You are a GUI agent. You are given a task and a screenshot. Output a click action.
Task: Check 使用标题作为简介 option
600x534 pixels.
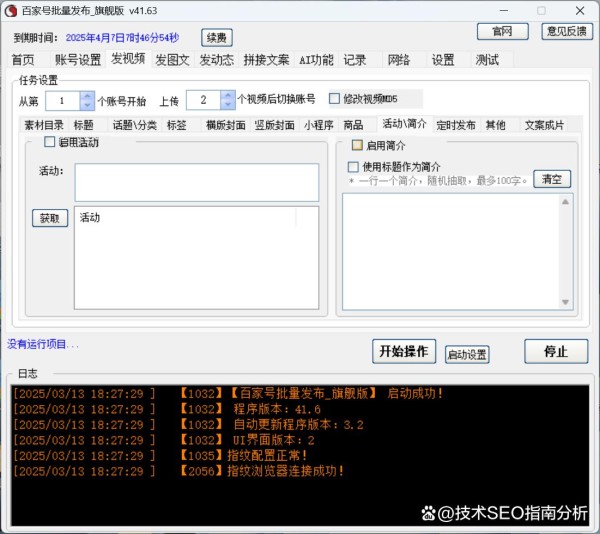pos(353,167)
